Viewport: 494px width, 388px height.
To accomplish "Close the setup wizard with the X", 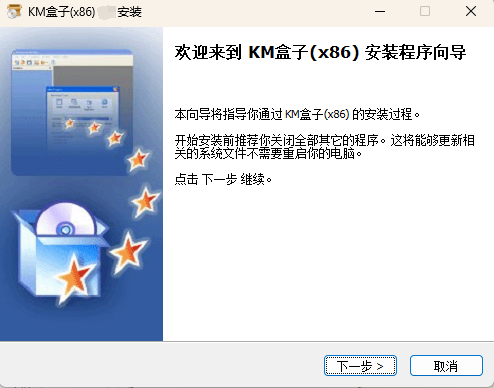I will click(471, 12).
